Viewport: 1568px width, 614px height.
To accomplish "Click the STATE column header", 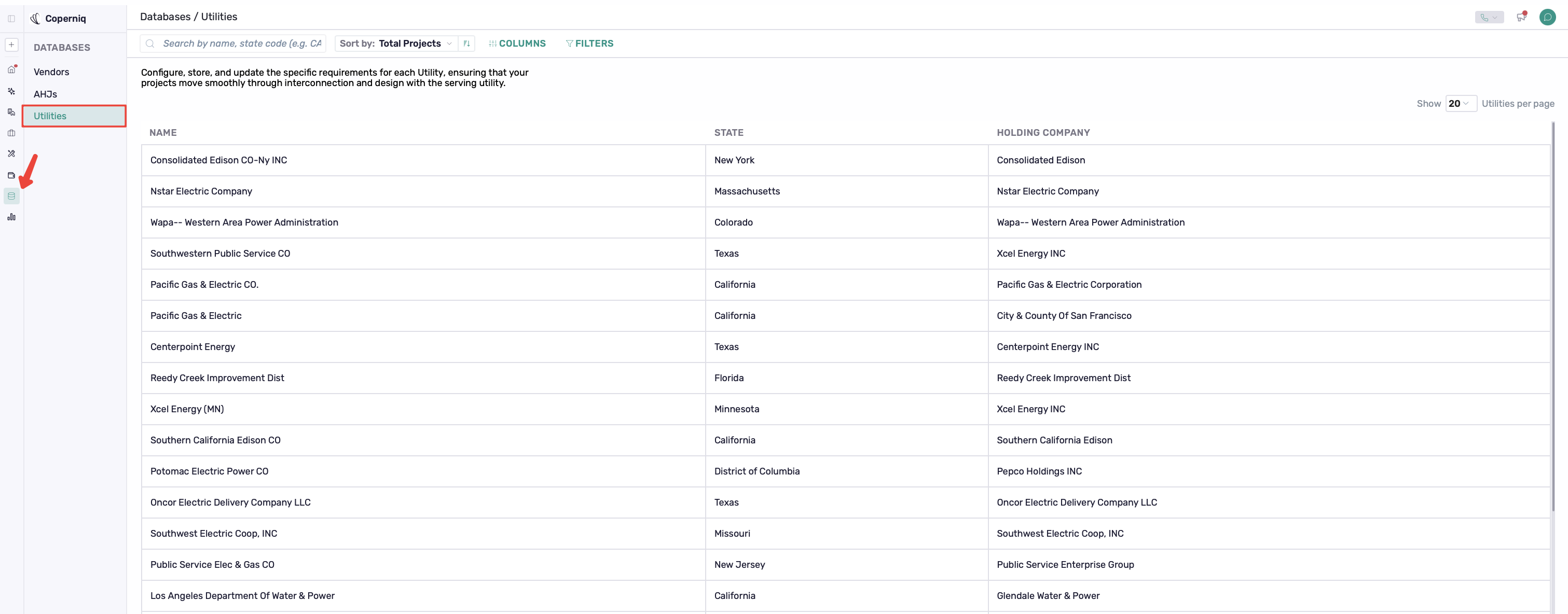I will (x=728, y=133).
